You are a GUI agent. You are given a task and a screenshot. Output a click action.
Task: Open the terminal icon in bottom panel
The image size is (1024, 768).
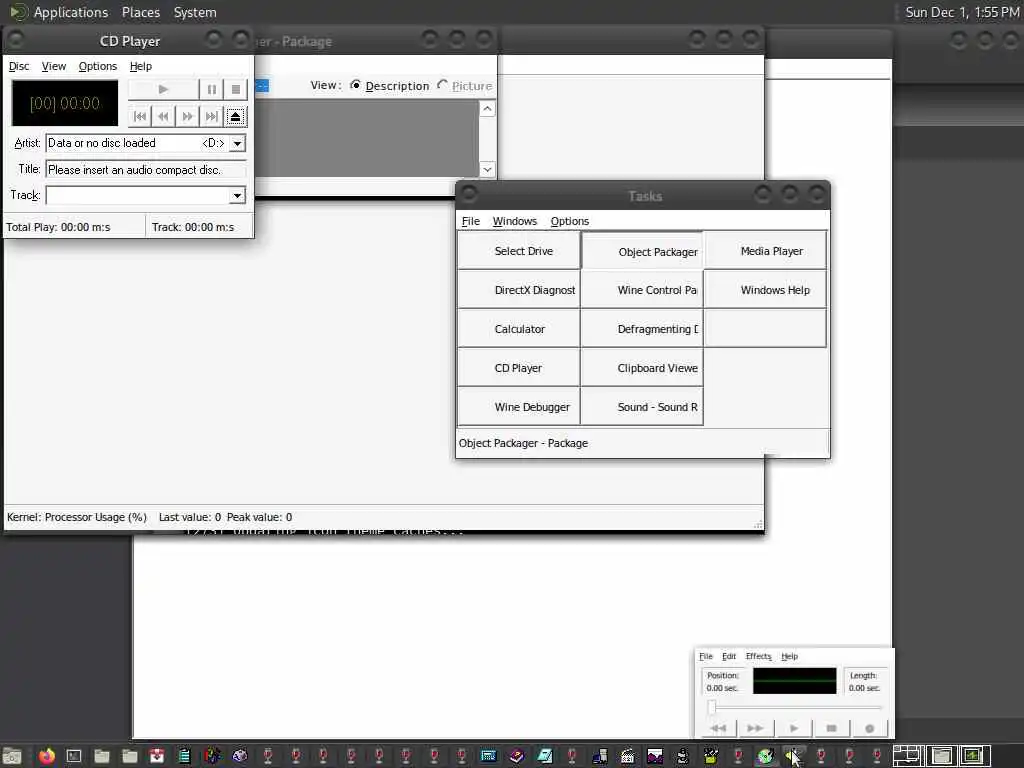coord(74,756)
